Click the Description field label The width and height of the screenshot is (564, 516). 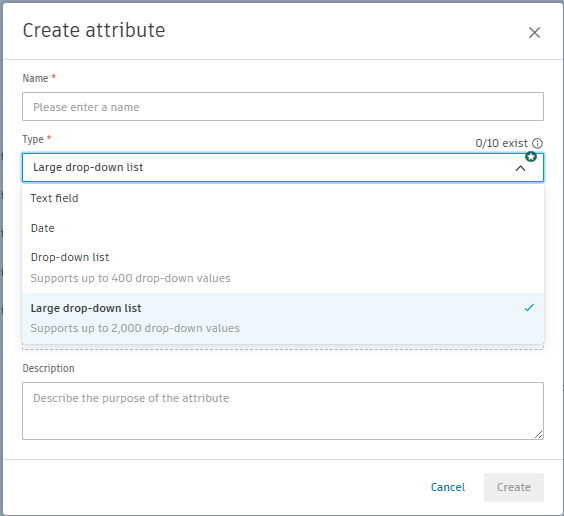(x=49, y=369)
